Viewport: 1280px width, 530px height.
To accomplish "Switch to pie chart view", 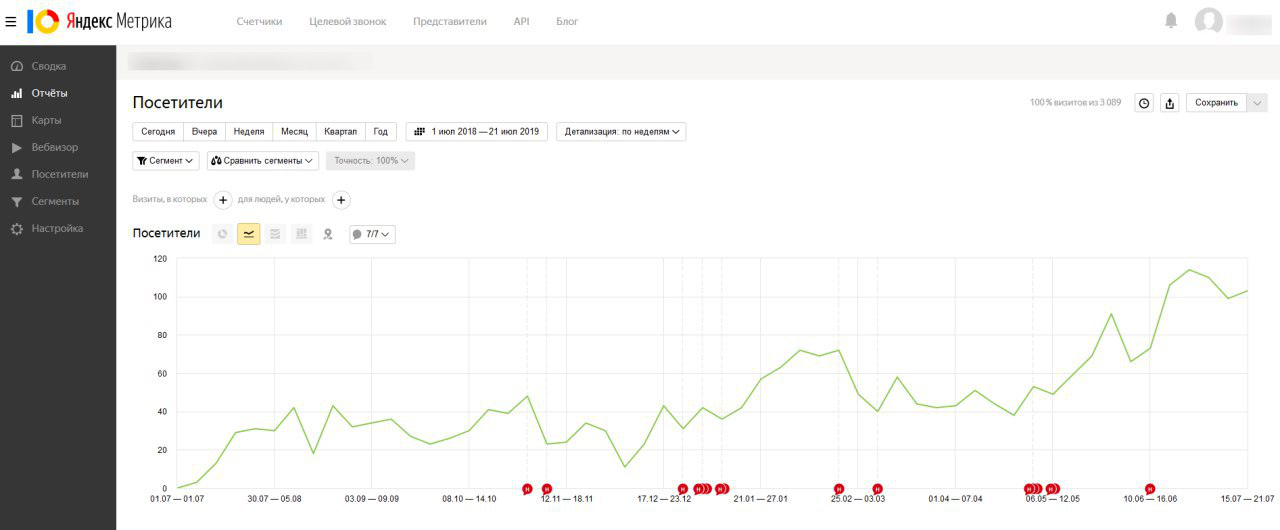I will coord(222,234).
